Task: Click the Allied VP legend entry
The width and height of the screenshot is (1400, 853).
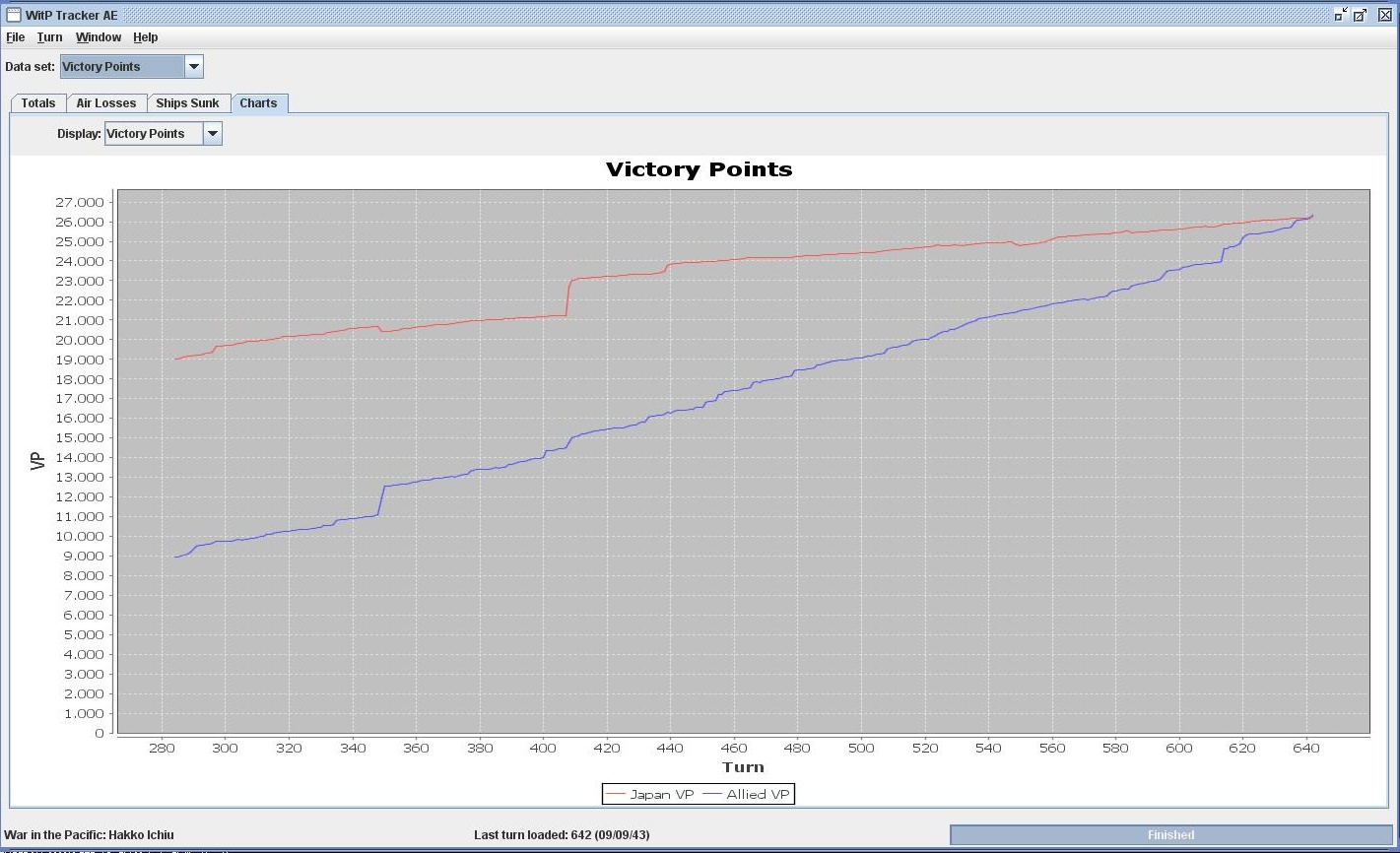Action: pyautogui.click(x=746, y=794)
